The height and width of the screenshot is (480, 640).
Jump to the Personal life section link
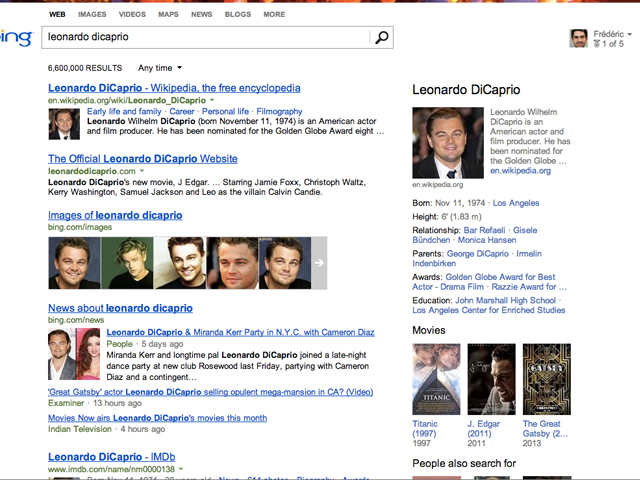pos(225,111)
